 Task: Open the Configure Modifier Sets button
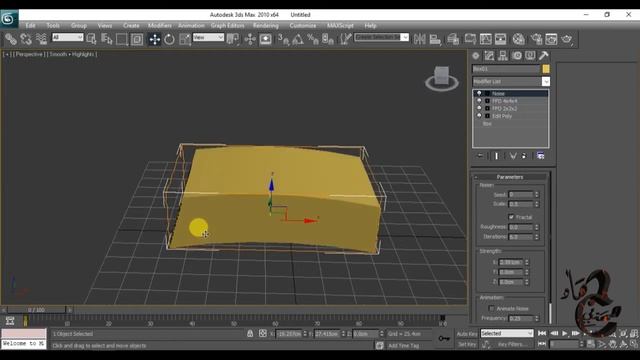tap(540, 156)
